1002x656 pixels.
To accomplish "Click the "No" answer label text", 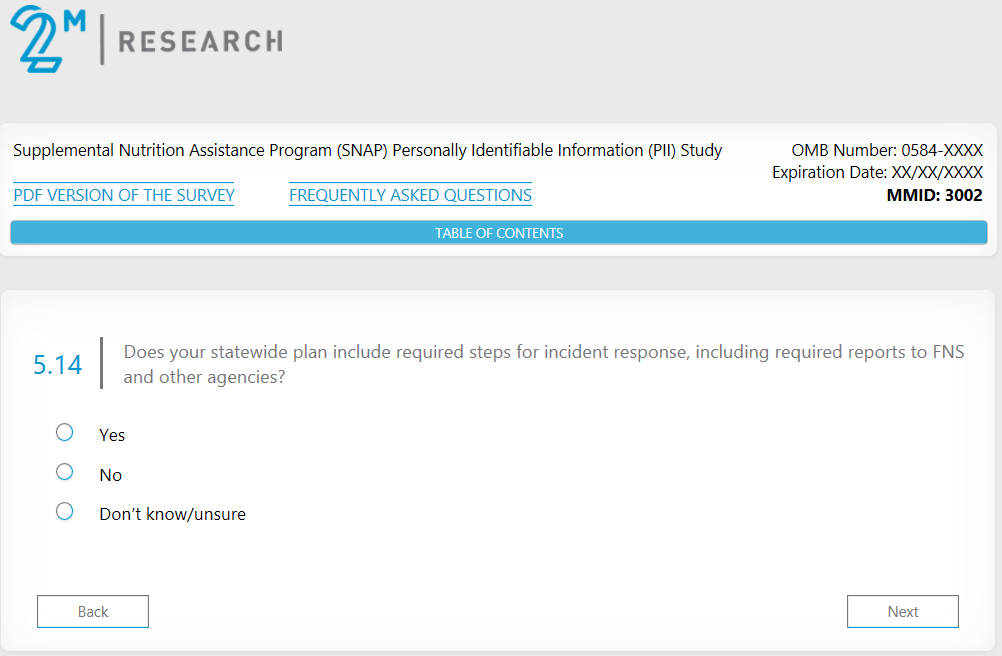I will pyautogui.click(x=110, y=475).
